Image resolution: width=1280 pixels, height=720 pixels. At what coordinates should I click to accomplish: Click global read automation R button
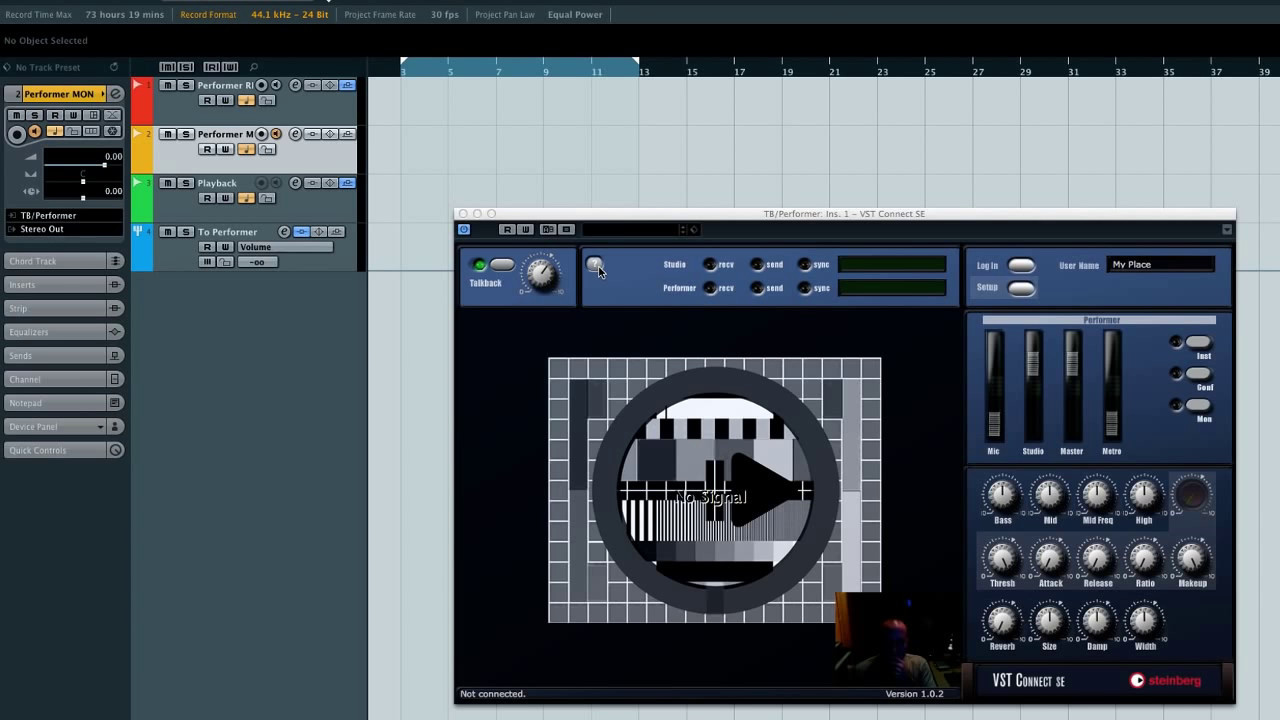211,67
